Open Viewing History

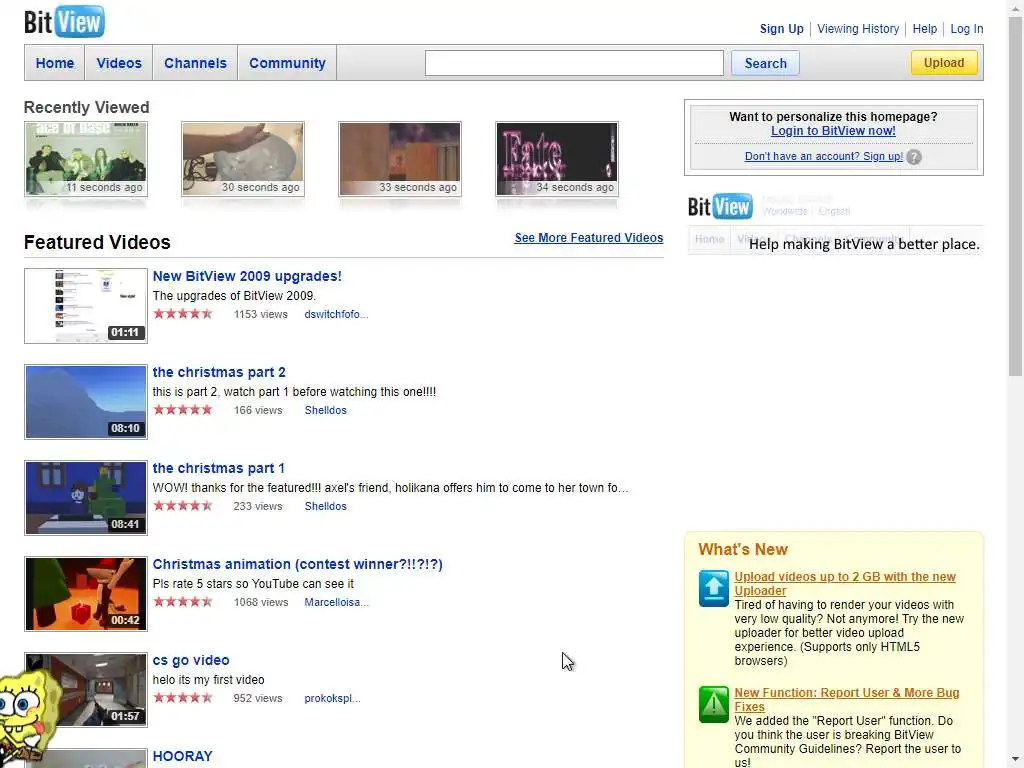click(857, 29)
